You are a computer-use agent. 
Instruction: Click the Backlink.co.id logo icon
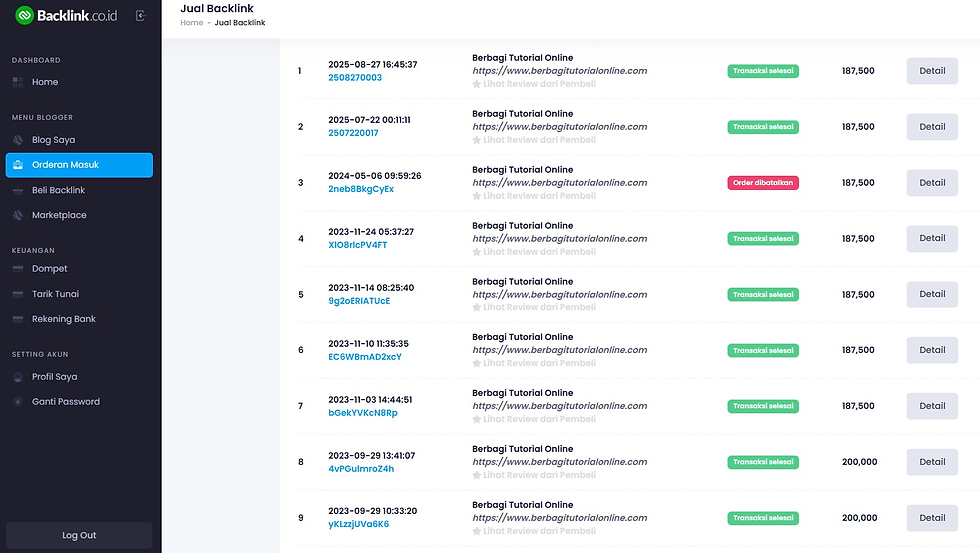24,16
